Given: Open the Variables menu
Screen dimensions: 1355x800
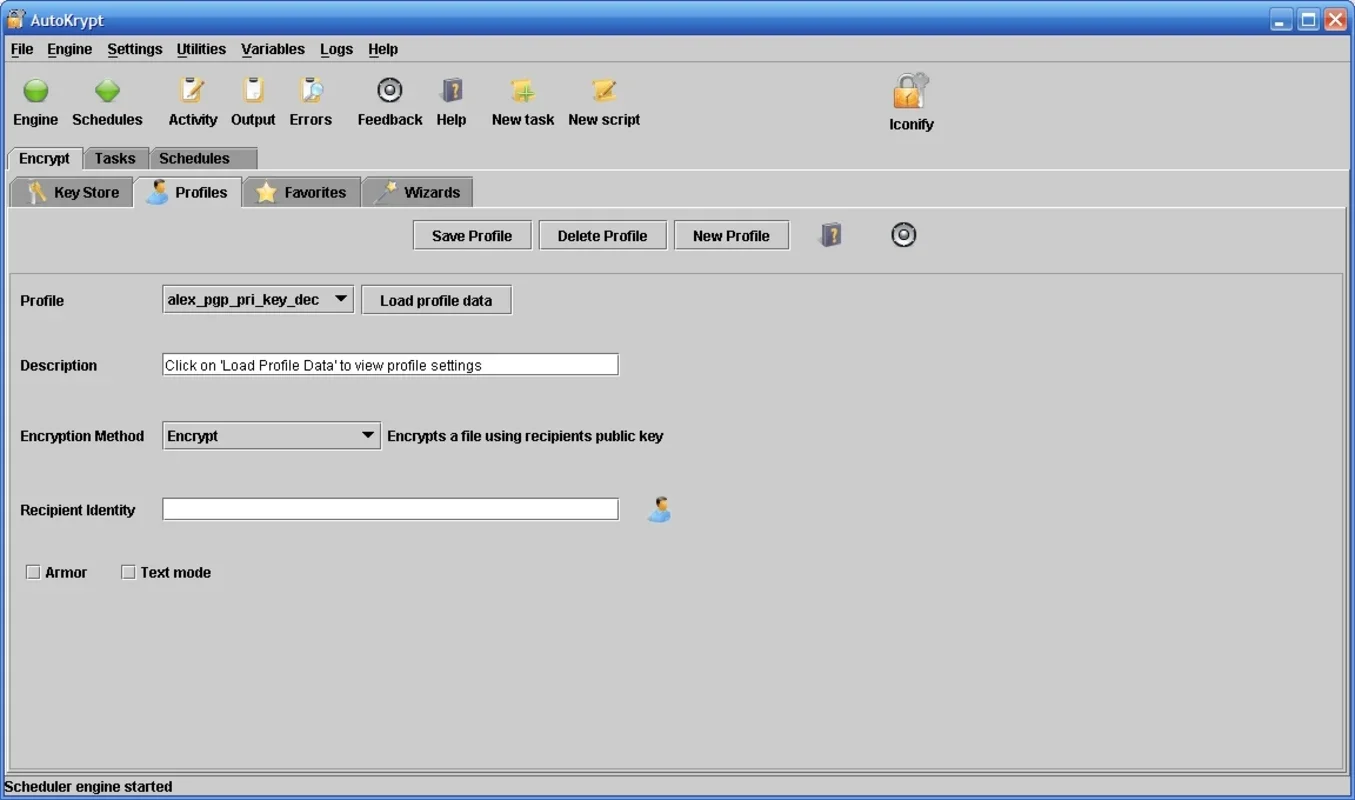Looking at the screenshot, I should (273, 49).
